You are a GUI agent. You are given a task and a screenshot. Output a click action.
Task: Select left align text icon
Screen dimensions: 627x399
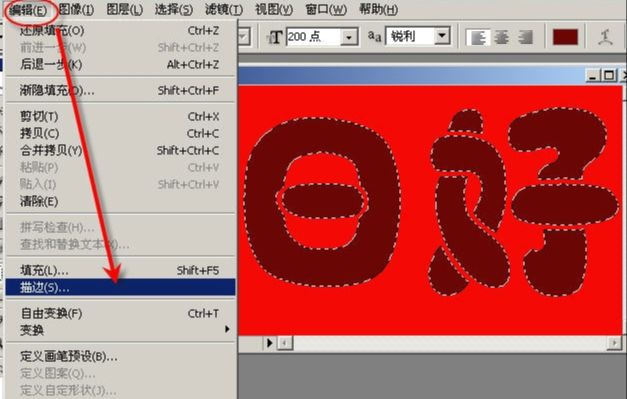[478, 37]
